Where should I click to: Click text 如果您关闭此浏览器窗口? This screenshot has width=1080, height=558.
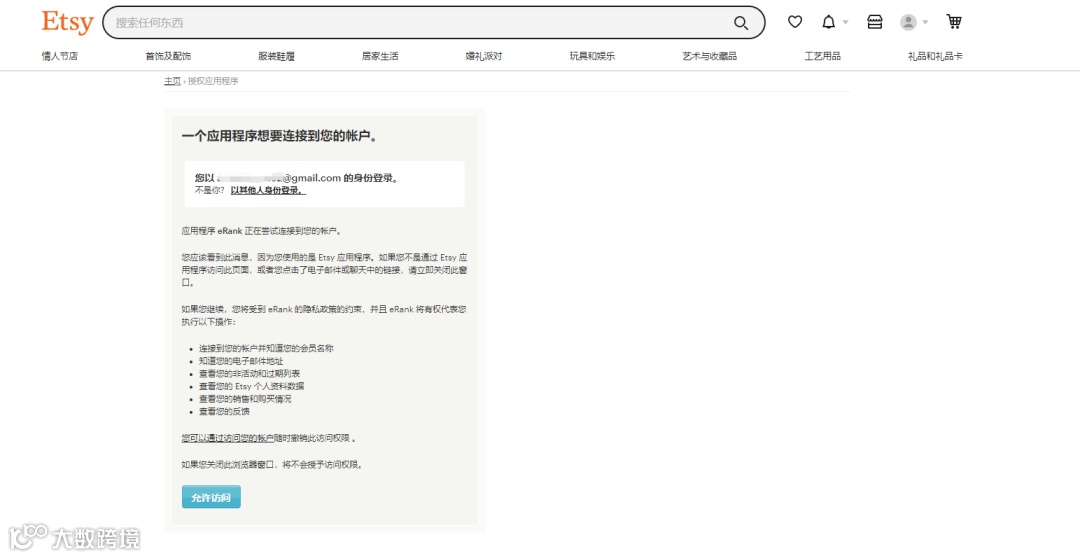[x=272, y=465]
